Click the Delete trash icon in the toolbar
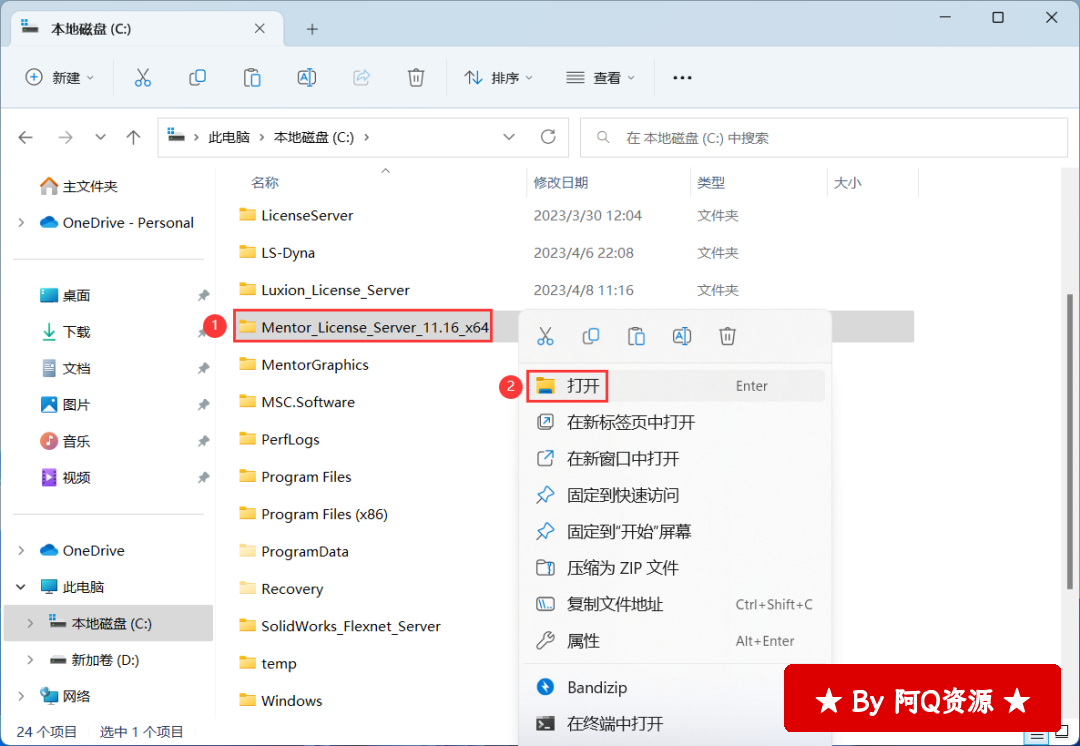Screen dimensions: 1080x746 click(x=416, y=78)
